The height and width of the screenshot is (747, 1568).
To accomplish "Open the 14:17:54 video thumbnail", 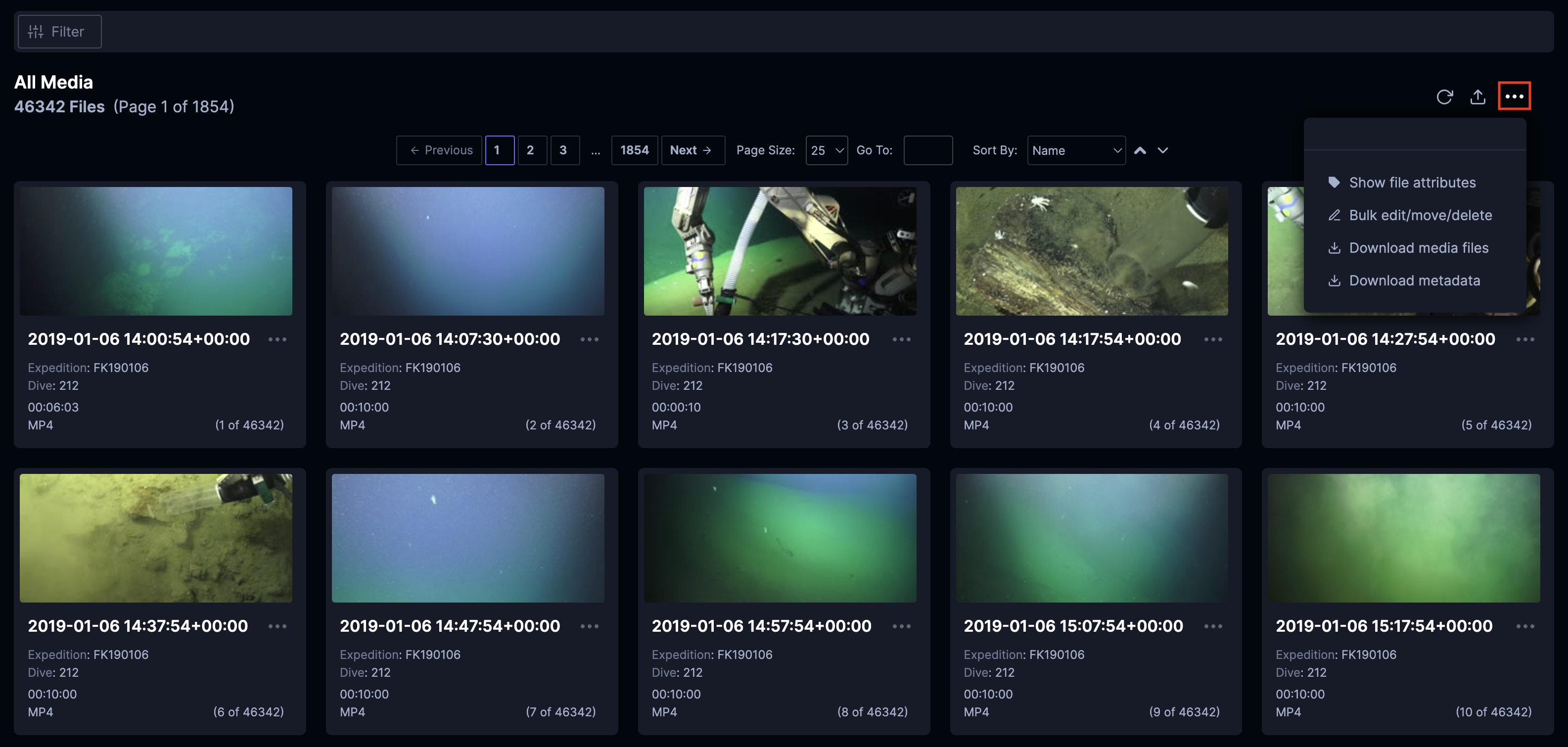I will click(x=1091, y=251).
